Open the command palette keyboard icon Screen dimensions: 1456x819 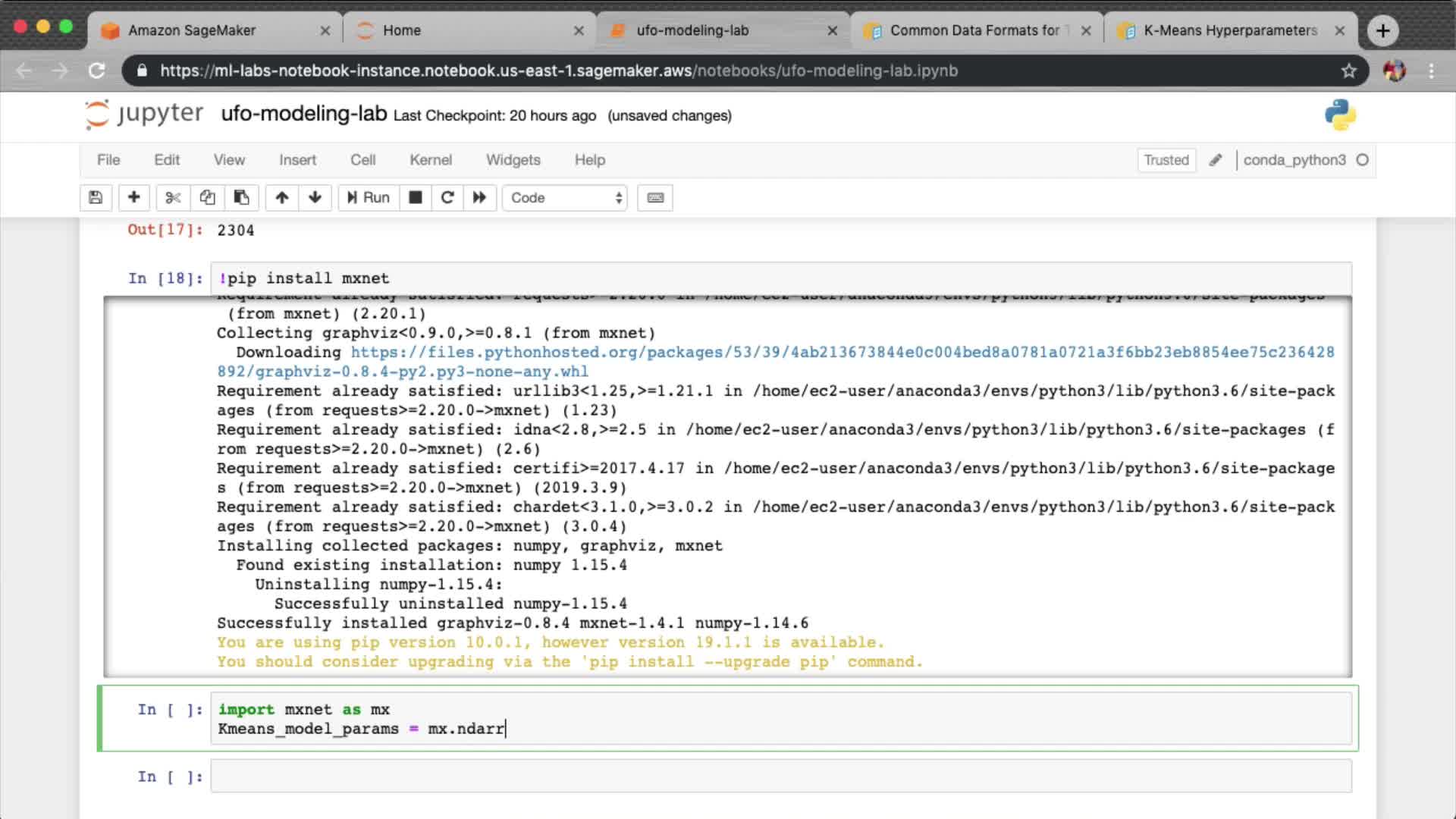pos(655,198)
